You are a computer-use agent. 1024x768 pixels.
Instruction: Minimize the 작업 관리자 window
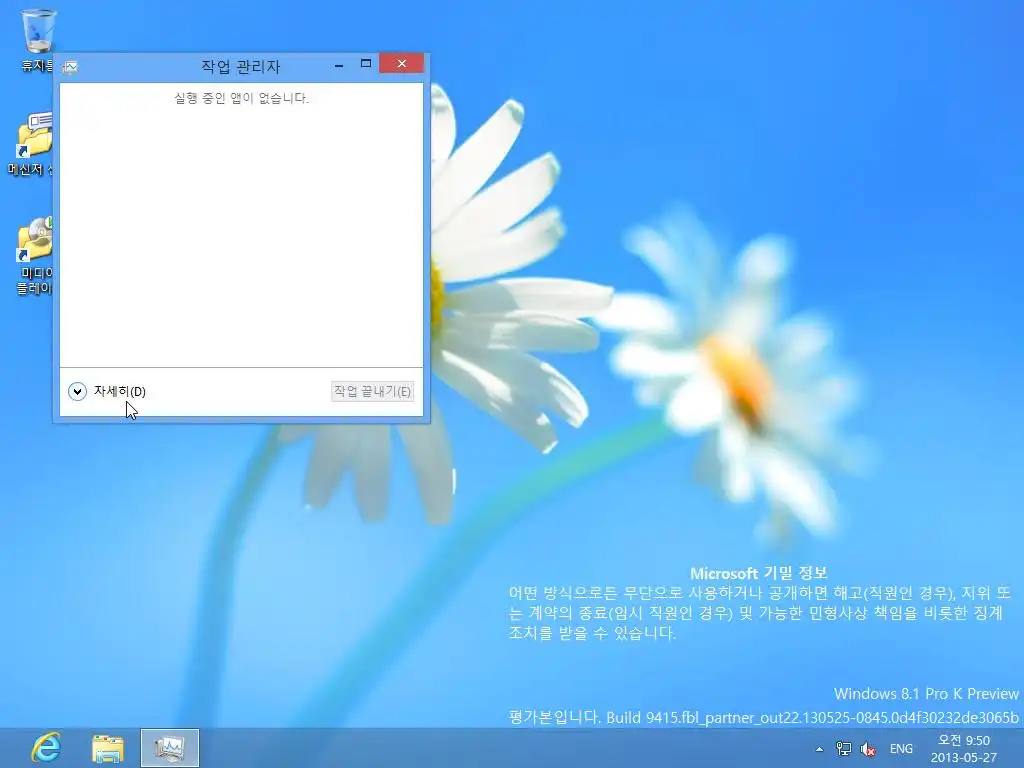point(338,65)
